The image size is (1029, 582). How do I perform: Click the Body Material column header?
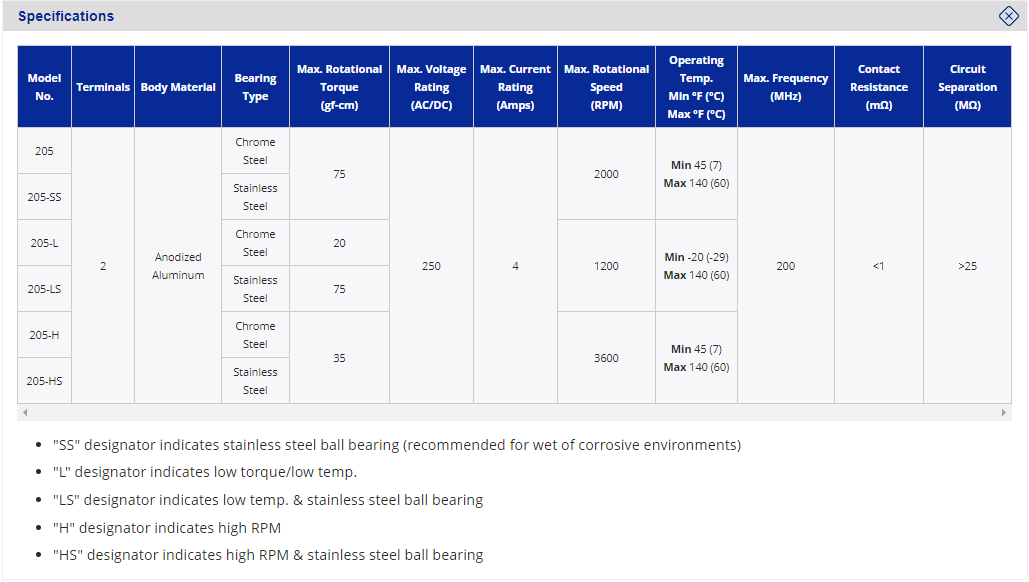pos(178,87)
